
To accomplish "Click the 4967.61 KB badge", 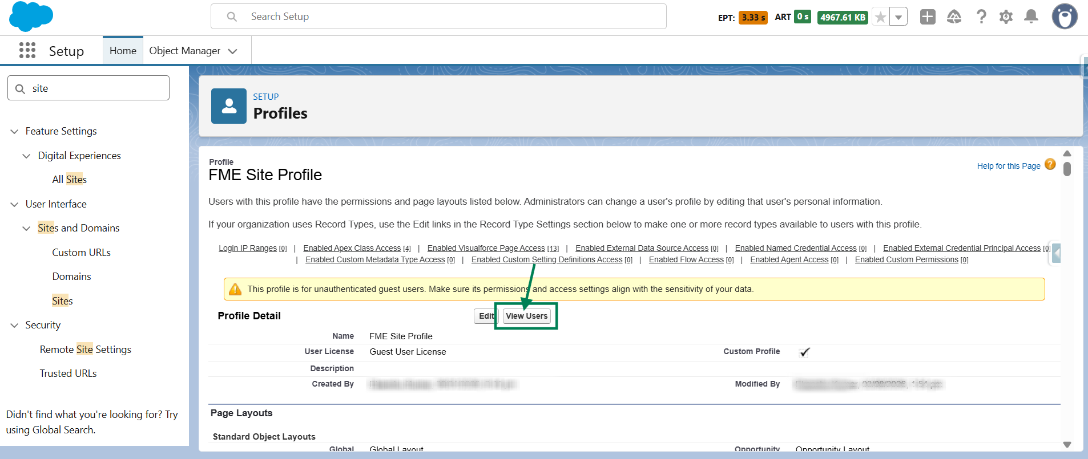I will click(842, 17).
